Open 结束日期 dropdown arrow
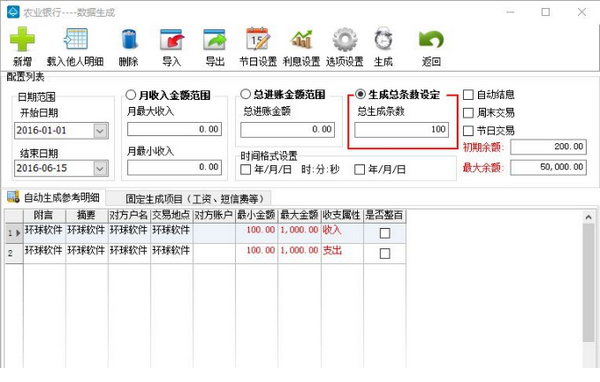Image resolution: width=600 pixels, height=382 pixels. pos(100,168)
